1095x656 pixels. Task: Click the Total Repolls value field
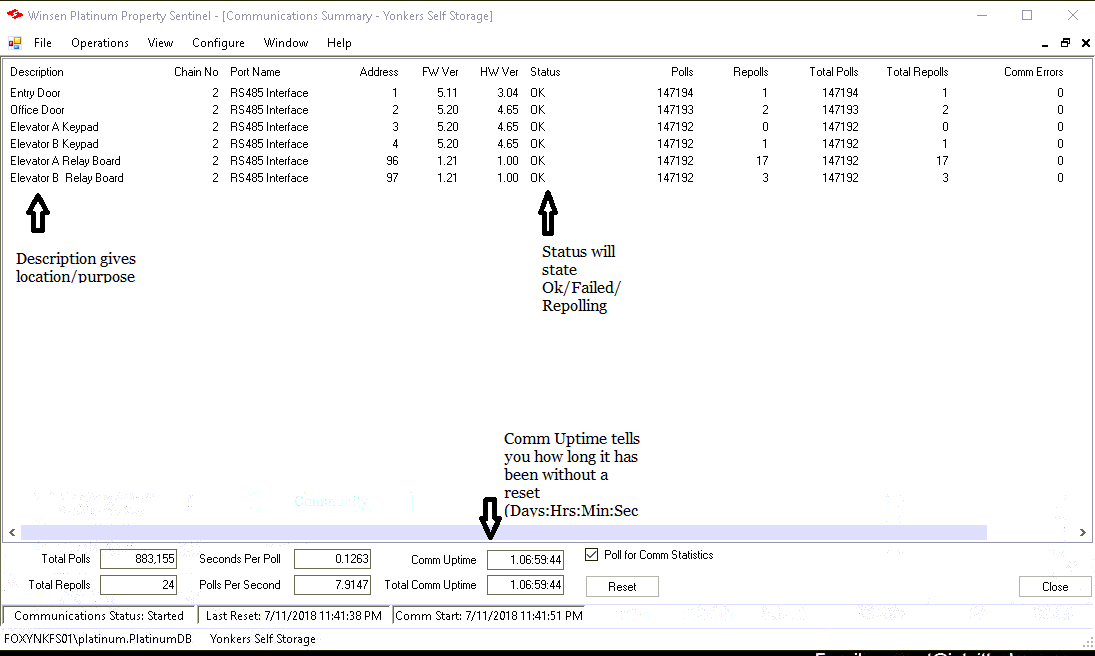(x=138, y=585)
